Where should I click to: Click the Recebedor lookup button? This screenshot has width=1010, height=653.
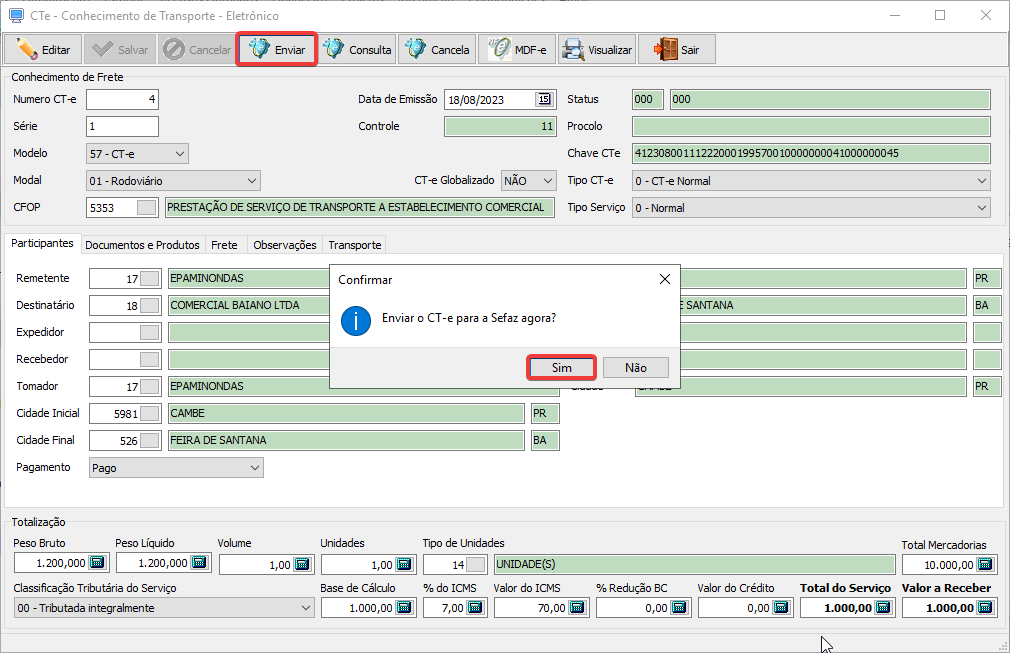pyautogui.click(x=149, y=359)
